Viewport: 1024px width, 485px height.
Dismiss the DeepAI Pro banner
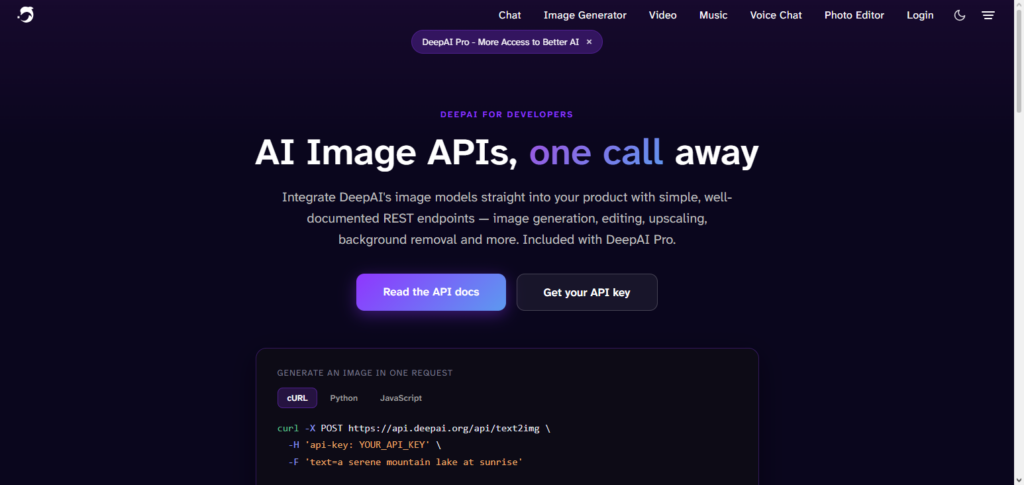pos(589,42)
